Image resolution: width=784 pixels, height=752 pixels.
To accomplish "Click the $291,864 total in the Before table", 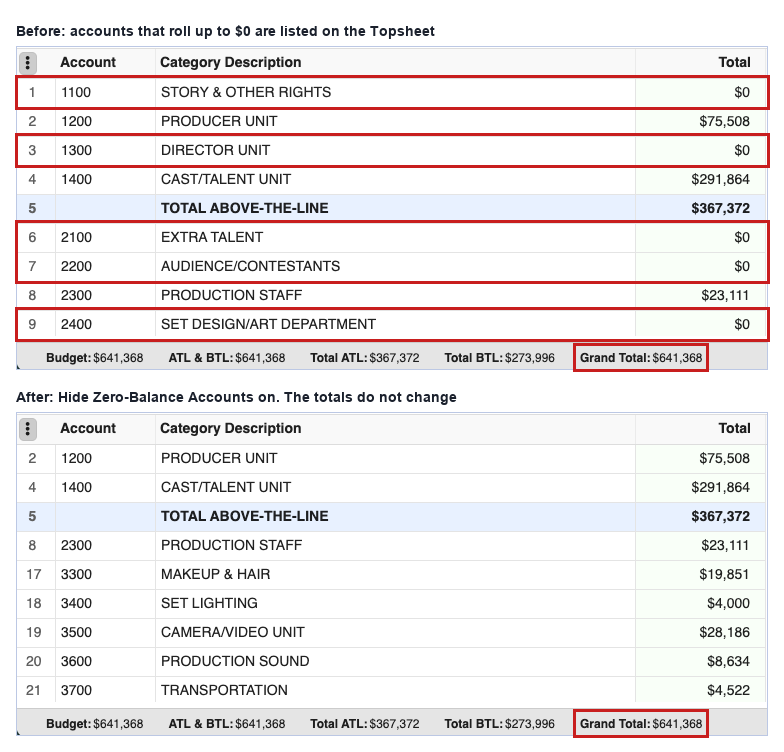I will pyautogui.click(x=720, y=180).
